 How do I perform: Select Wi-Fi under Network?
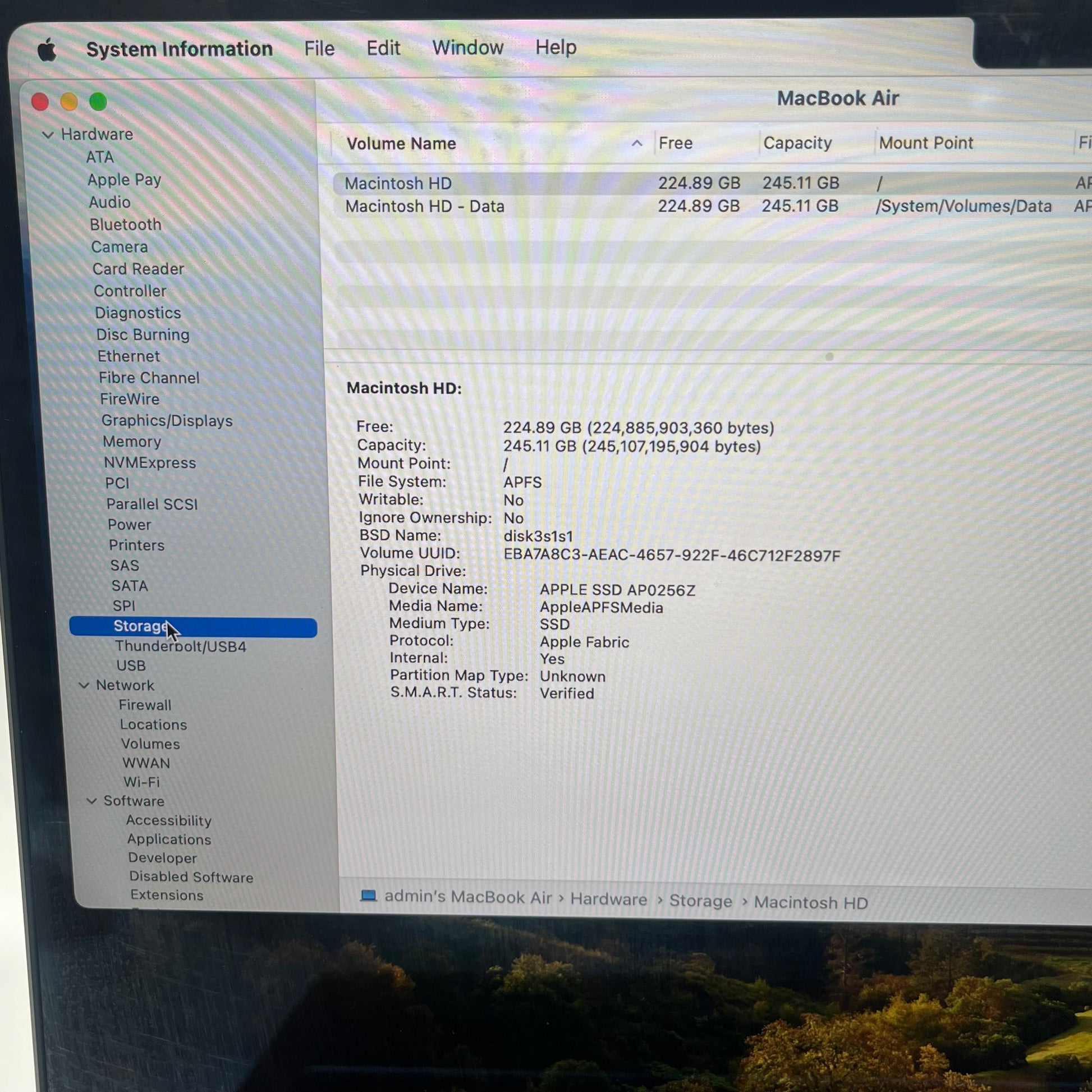pyautogui.click(x=141, y=782)
